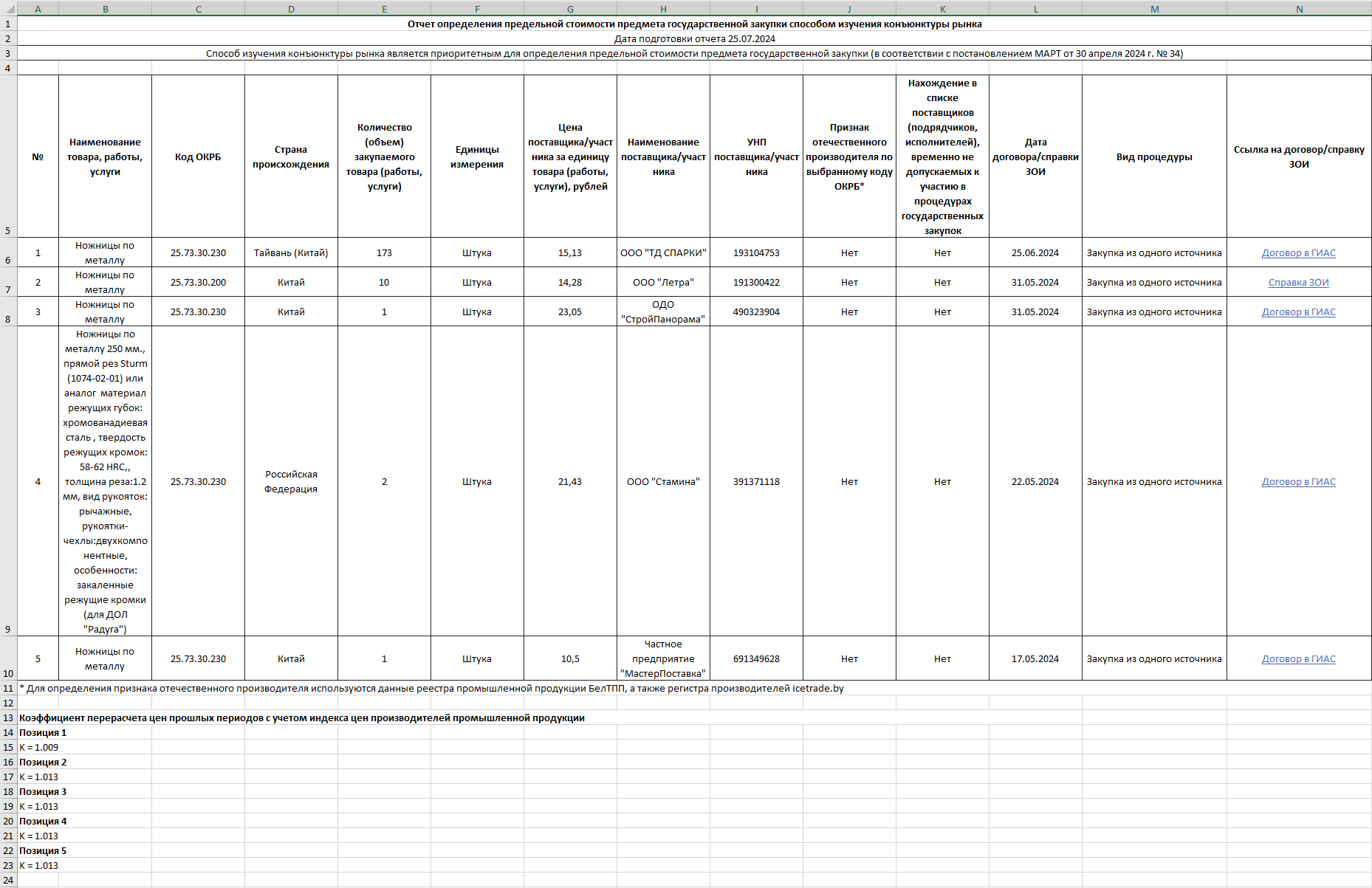This screenshot has height=888, width=1372.
Task: Click the УНП cell "193104753"
Action: (x=756, y=252)
